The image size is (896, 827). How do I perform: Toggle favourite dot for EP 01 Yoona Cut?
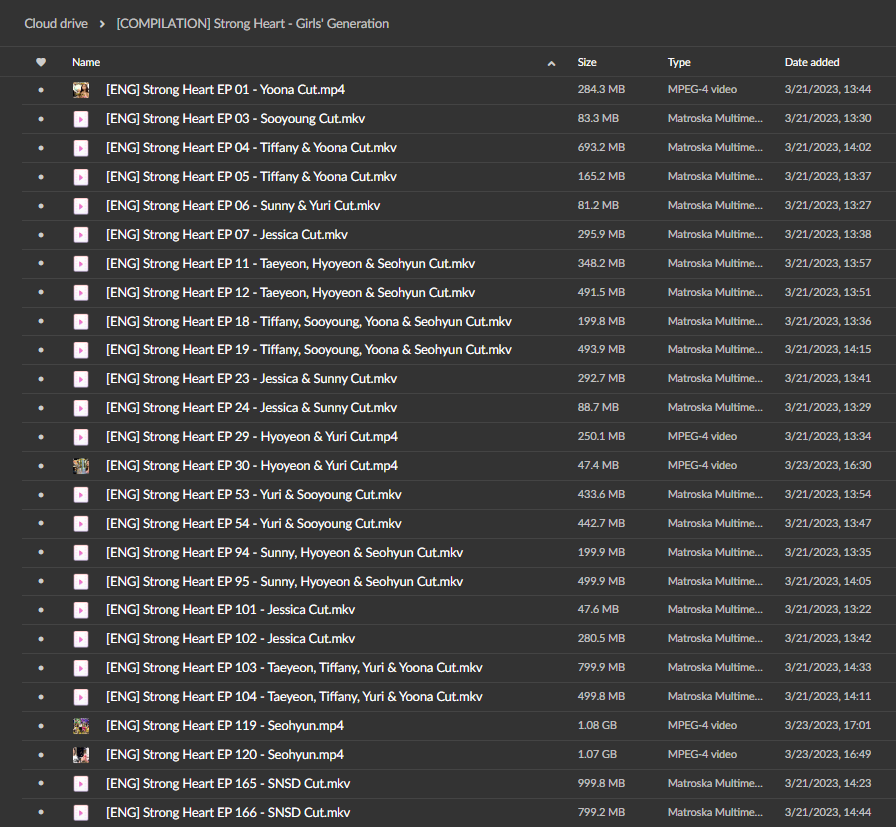tap(41, 90)
